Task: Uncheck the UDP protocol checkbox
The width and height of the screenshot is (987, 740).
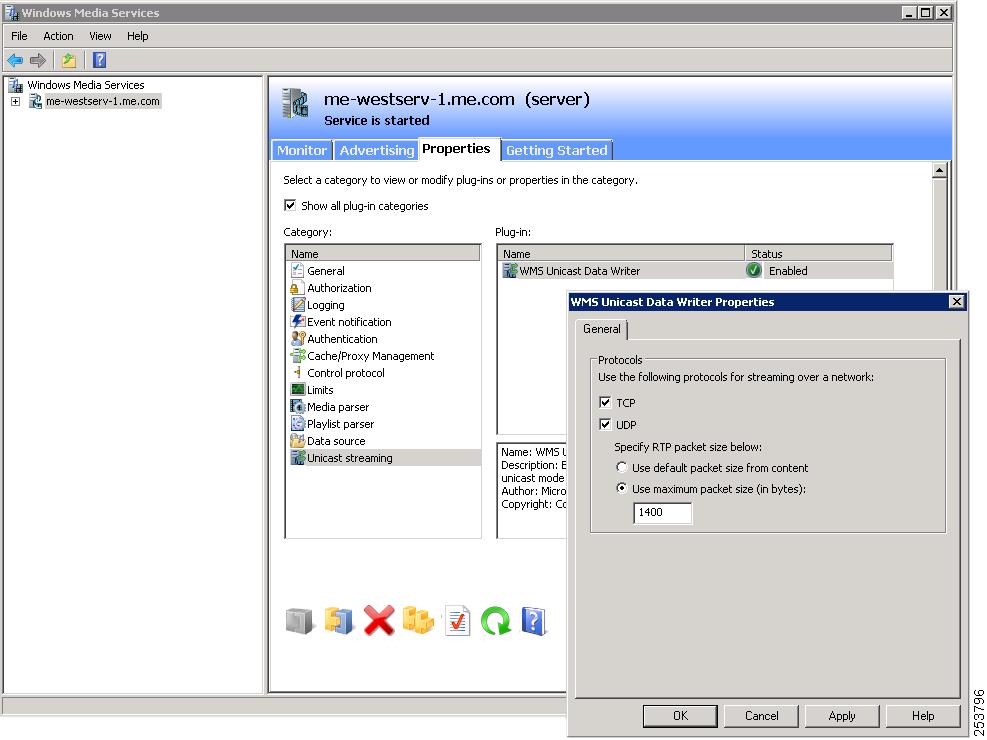Action: point(606,424)
